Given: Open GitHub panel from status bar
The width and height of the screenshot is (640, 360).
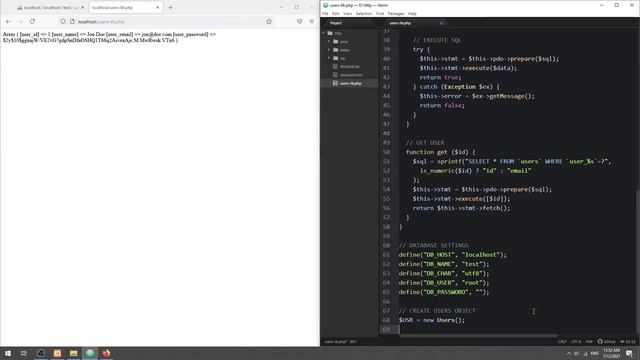Looking at the screenshot, I should pyautogui.click(x=607, y=342).
